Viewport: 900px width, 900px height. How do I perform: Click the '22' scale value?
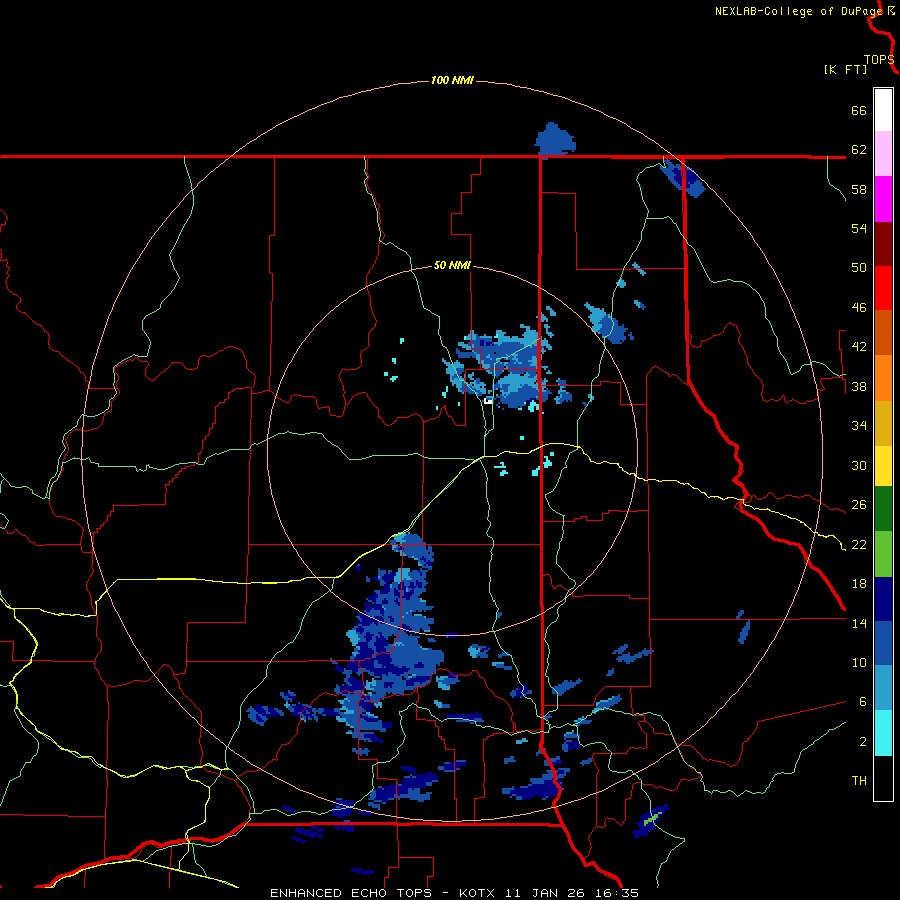coord(859,545)
